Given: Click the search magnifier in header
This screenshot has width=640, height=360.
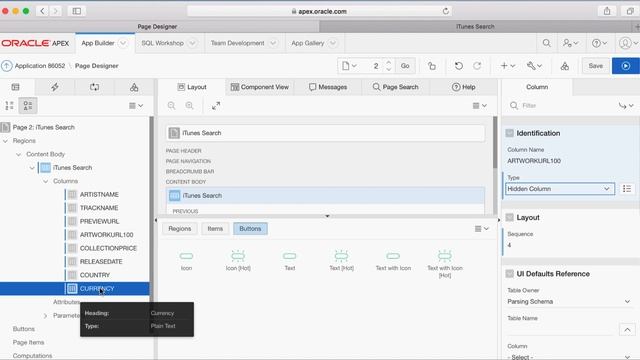Looking at the screenshot, I should [546, 43].
